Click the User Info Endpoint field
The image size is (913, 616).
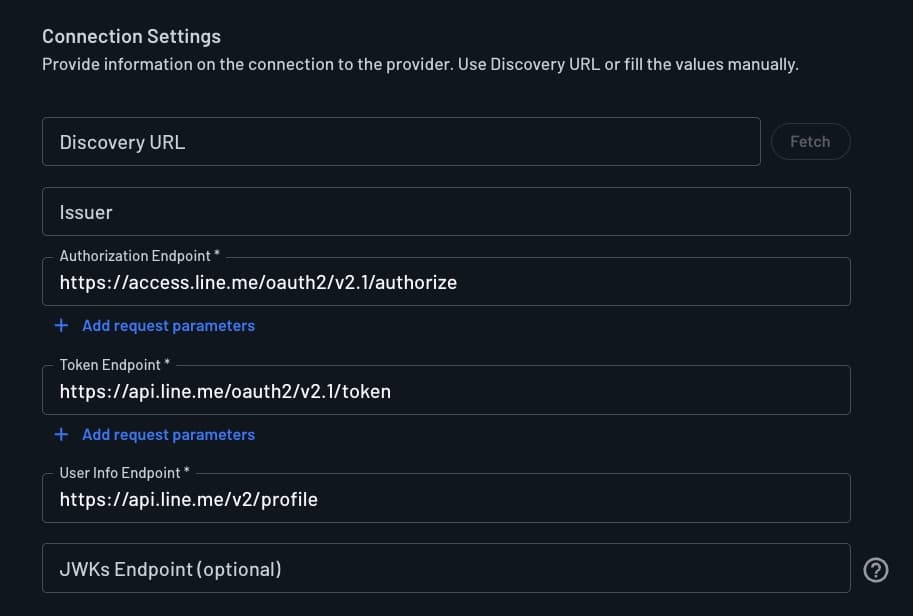(445, 499)
